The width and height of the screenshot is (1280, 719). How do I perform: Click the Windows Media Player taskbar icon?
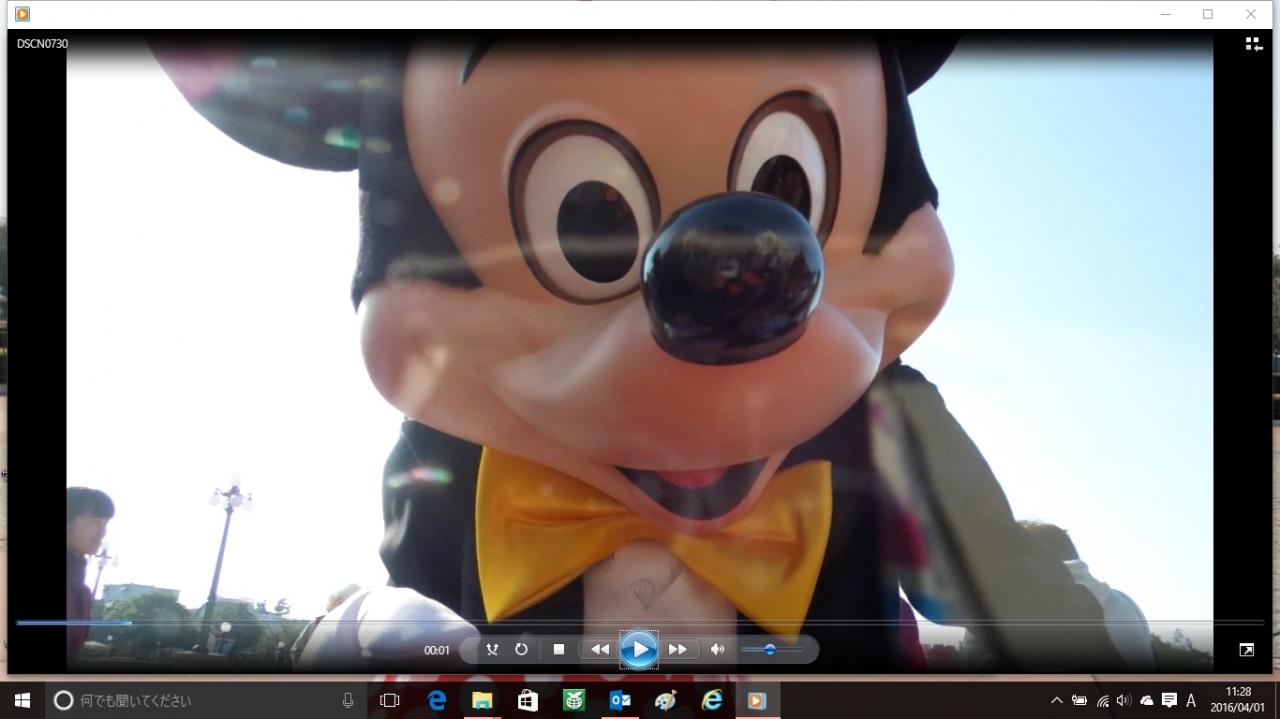click(x=758, y=701)
